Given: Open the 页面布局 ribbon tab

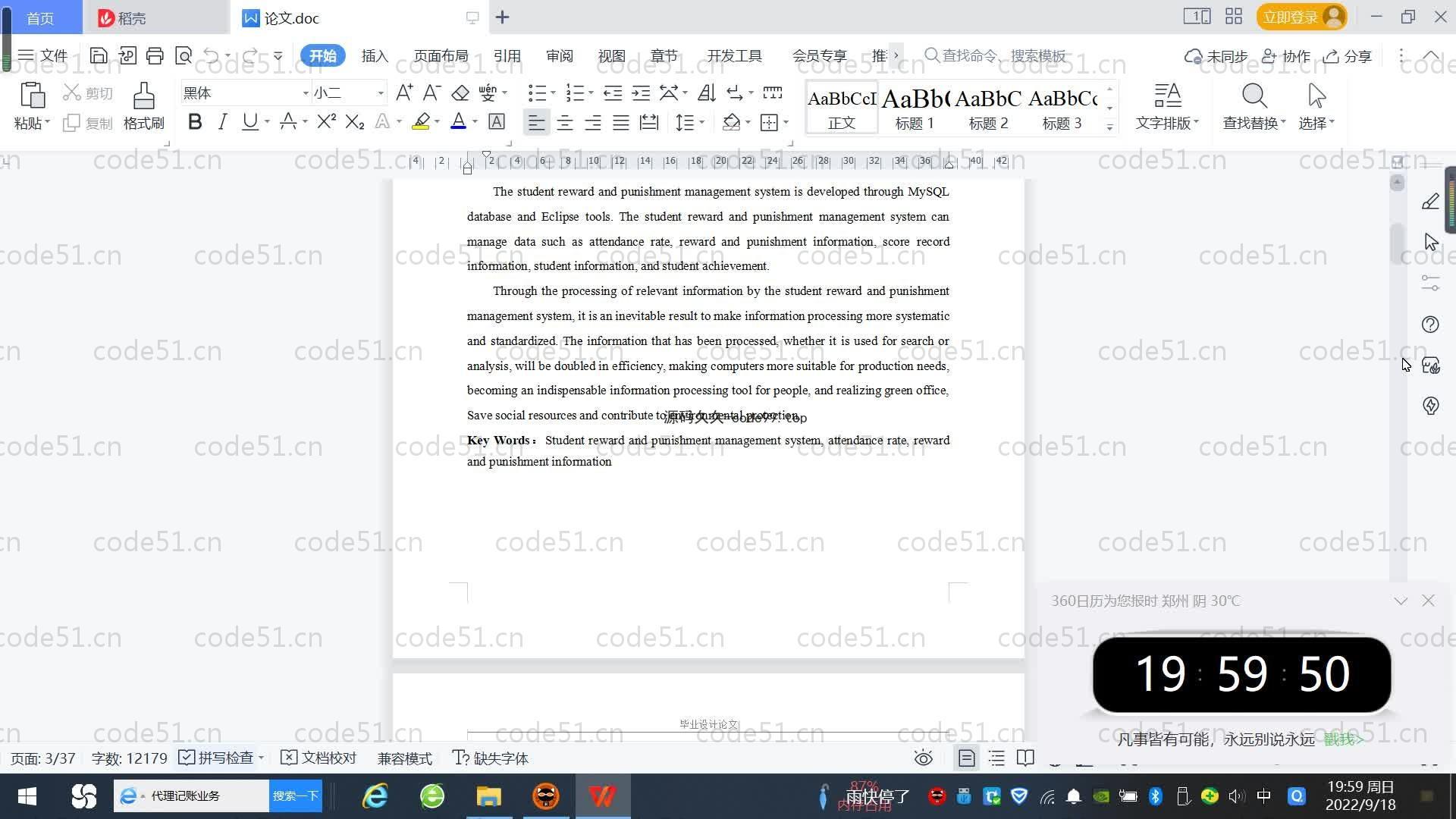Looking at the screenshot, I should click(x=441, y=55).
